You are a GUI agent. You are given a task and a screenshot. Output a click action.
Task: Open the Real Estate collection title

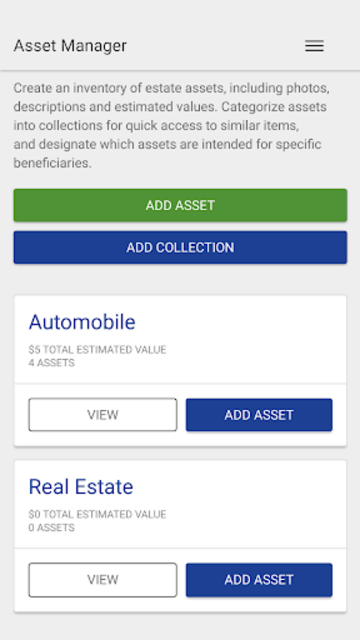(81, 487)
